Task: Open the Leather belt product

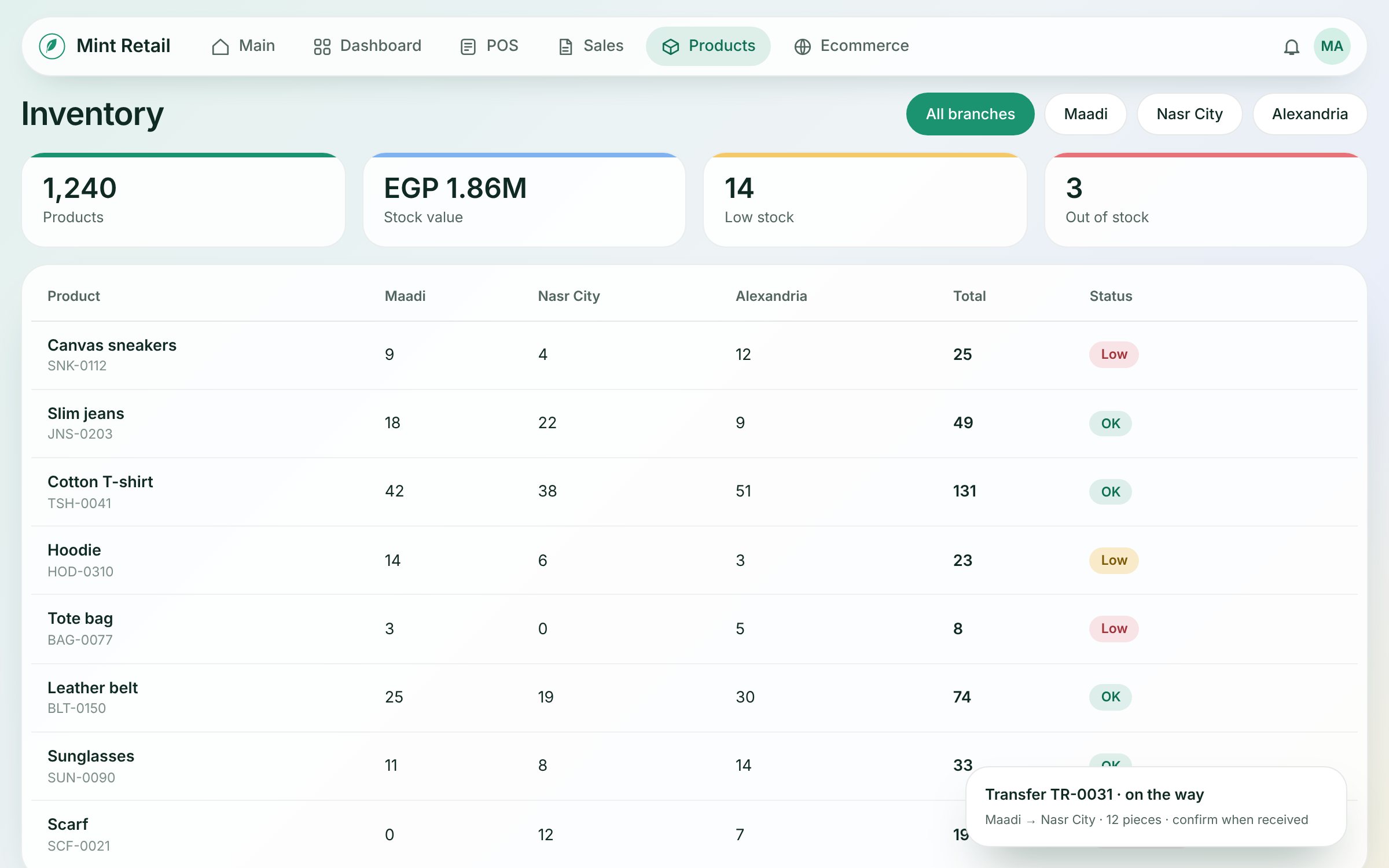Action: click(93, 687)
